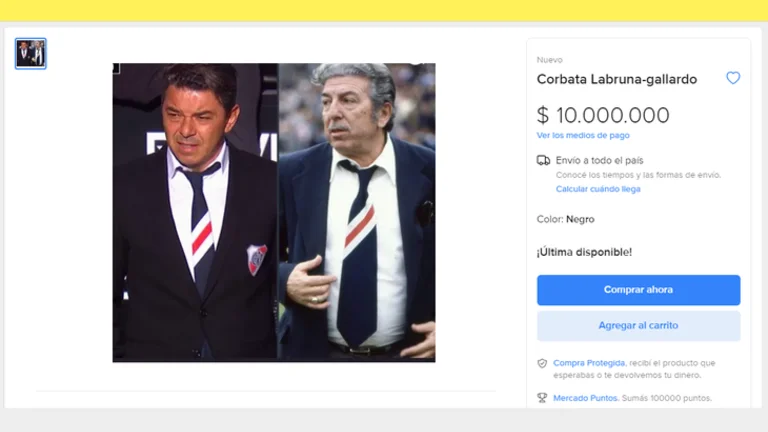The image size is (768, 432).
Task: Click Agregar al carrito button
Action: [x=638, y=326]
